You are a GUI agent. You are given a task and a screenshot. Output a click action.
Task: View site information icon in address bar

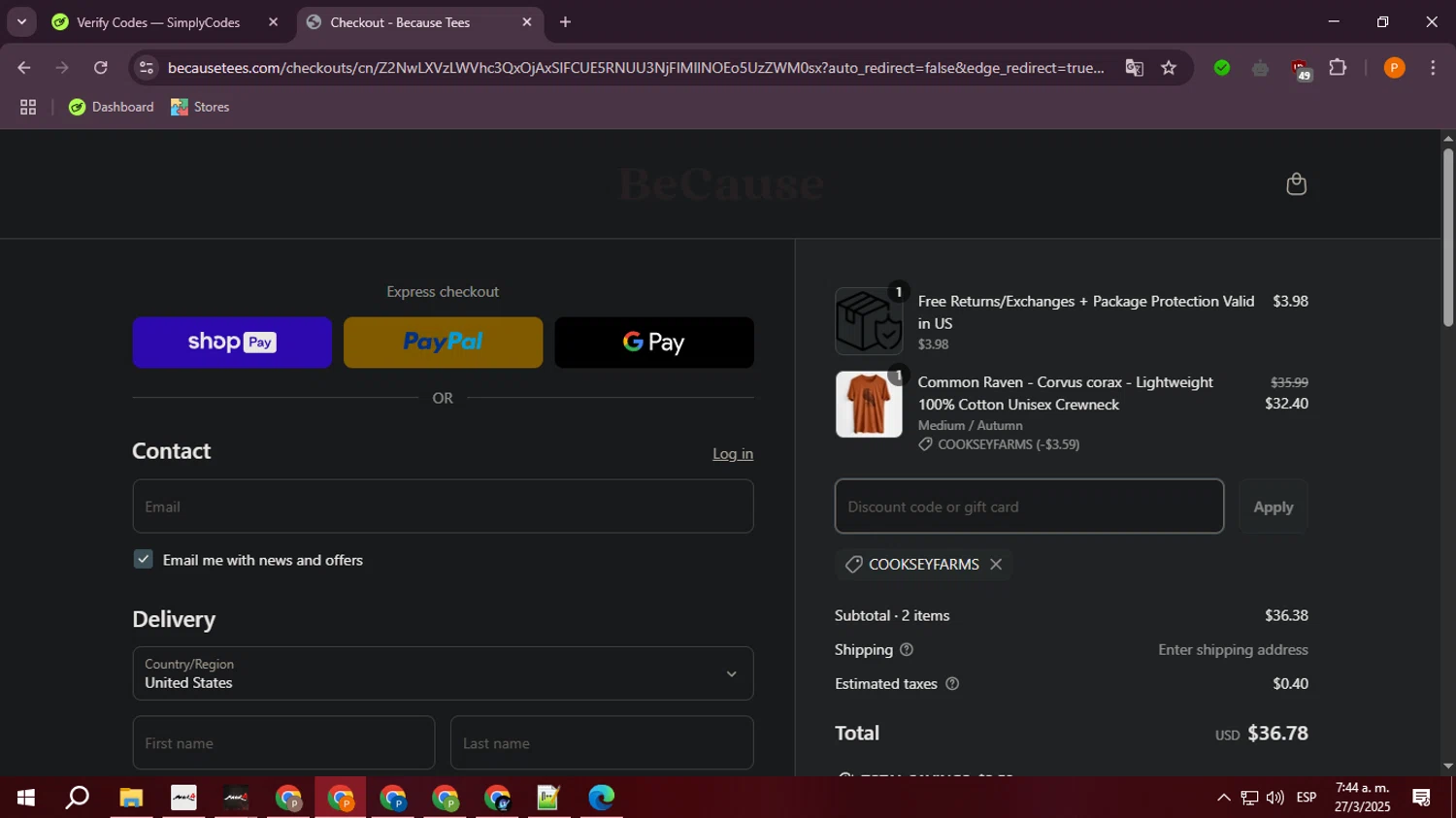147,68
